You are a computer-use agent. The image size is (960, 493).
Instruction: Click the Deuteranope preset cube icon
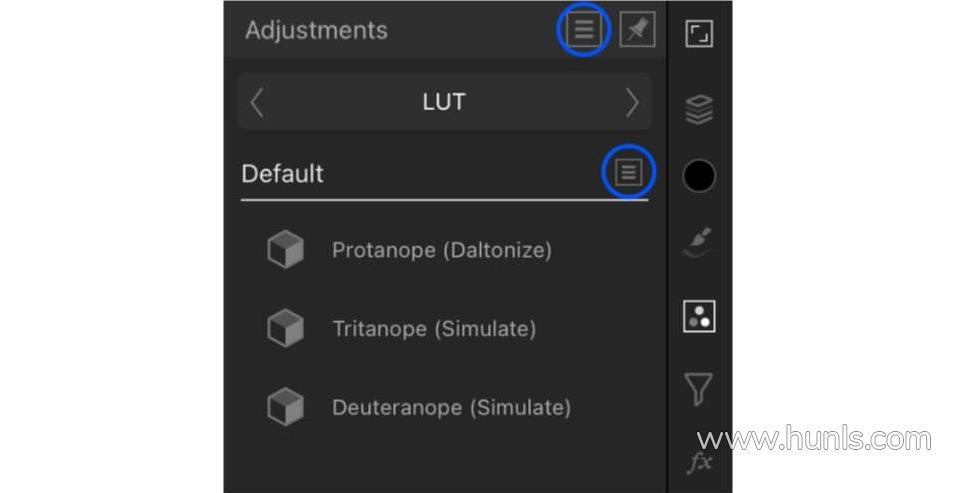pos(285,407)
